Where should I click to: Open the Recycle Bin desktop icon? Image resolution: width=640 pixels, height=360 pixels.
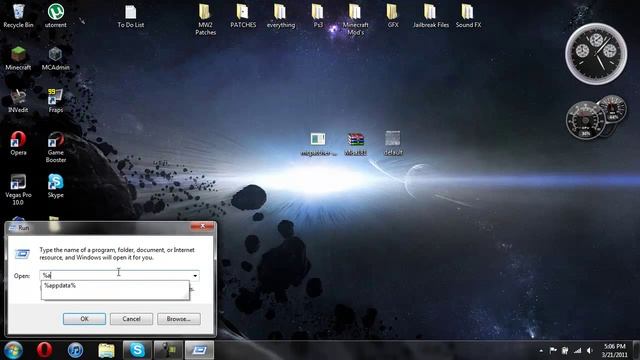18,16
